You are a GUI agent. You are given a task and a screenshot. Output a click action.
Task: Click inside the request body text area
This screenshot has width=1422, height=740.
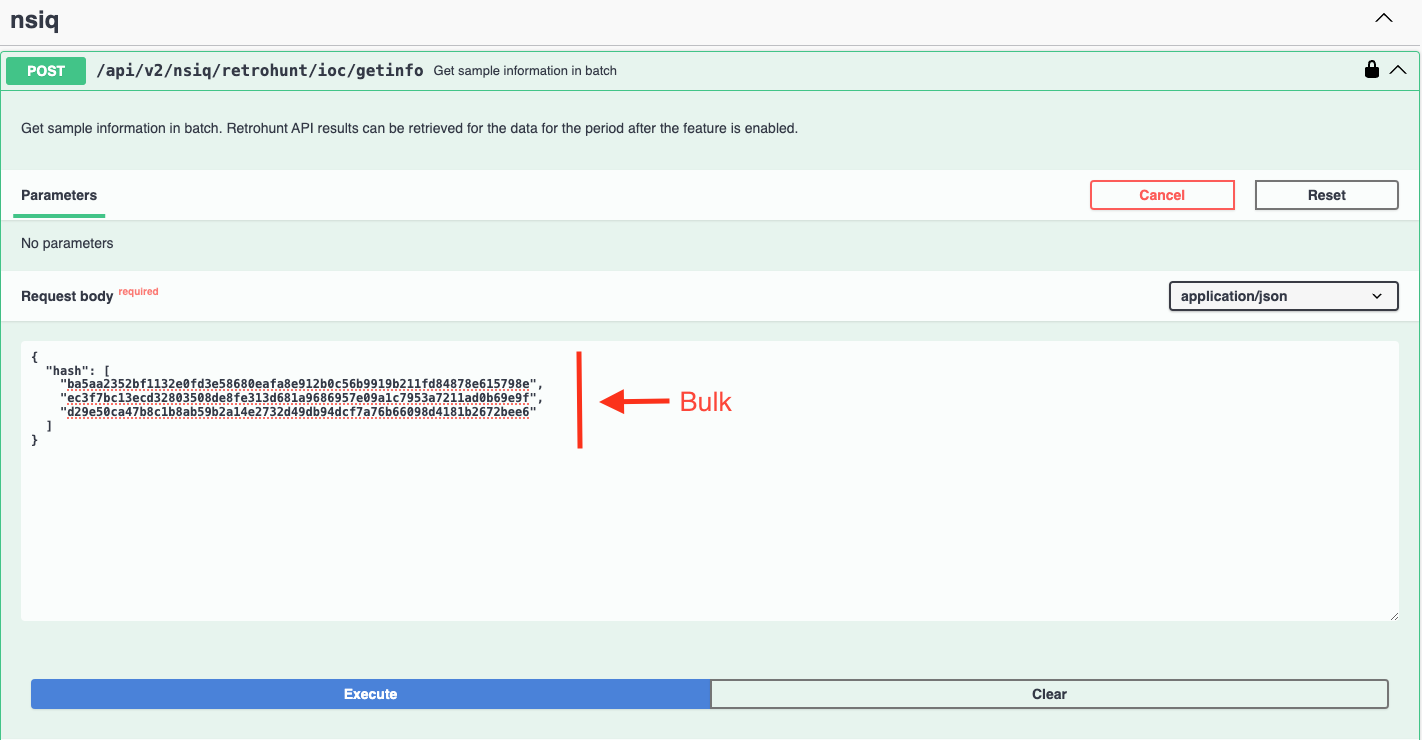[710, 481]
